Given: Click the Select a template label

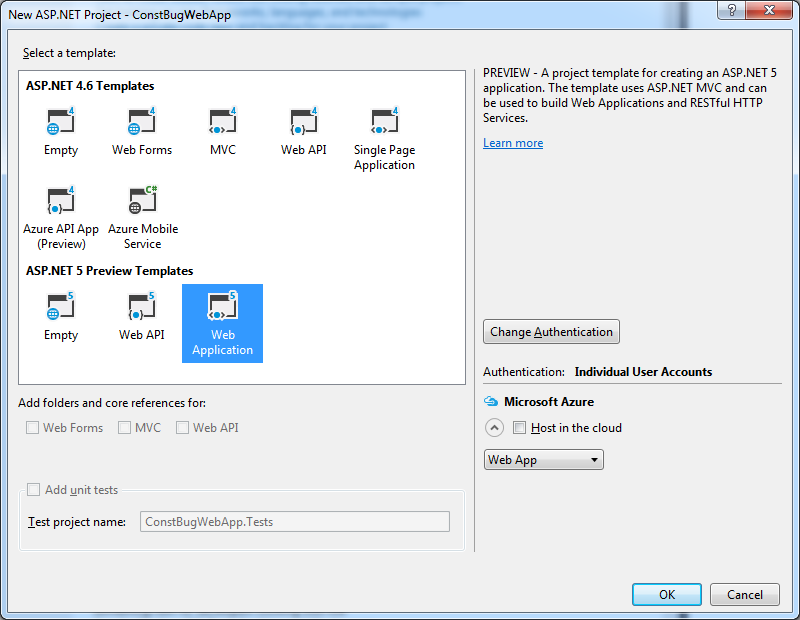Looking at the screenshot, I should coord(69,53).
